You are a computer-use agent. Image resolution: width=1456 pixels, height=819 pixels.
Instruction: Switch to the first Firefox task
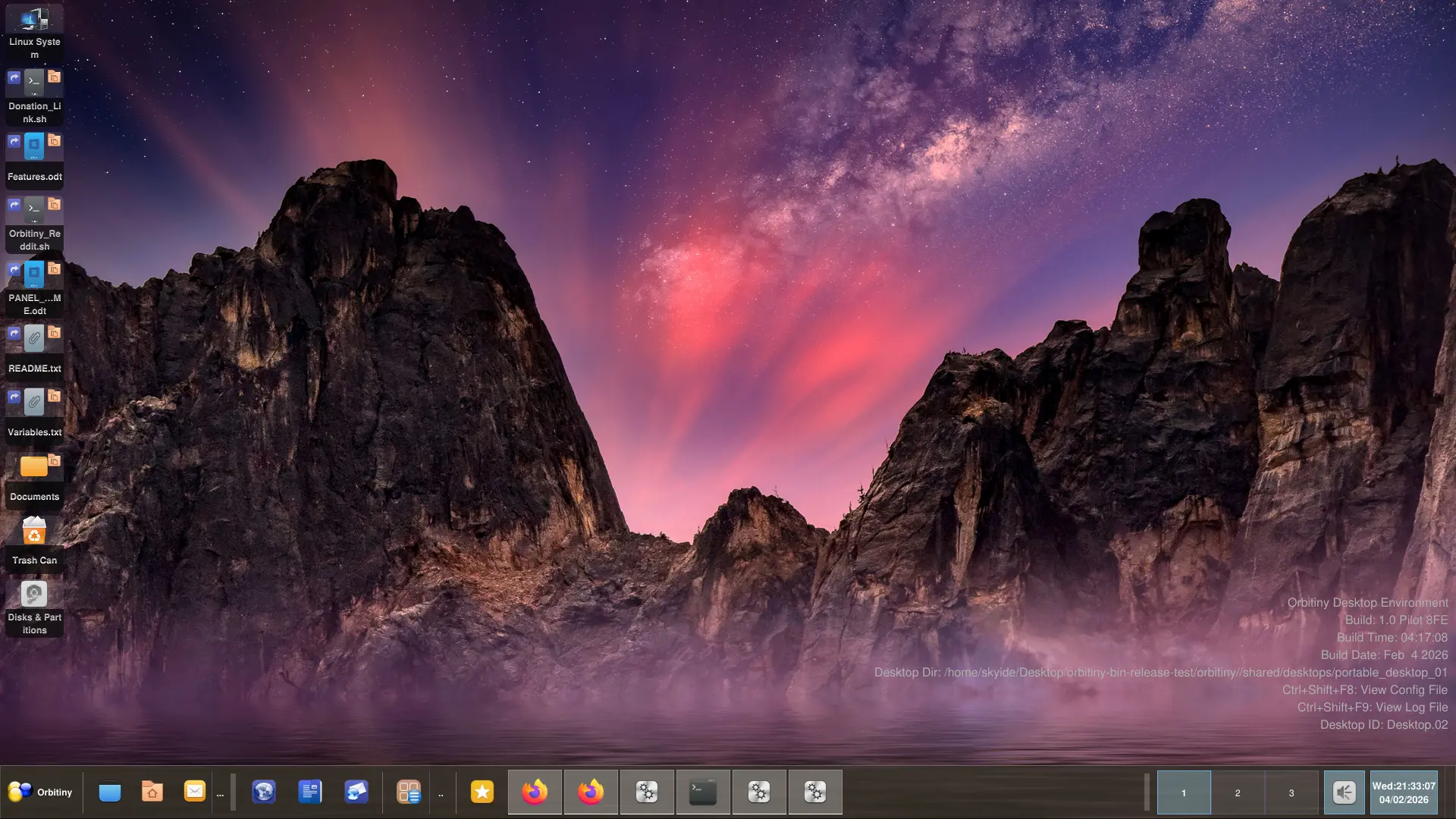pyautogui.click(x=535, y=792)
